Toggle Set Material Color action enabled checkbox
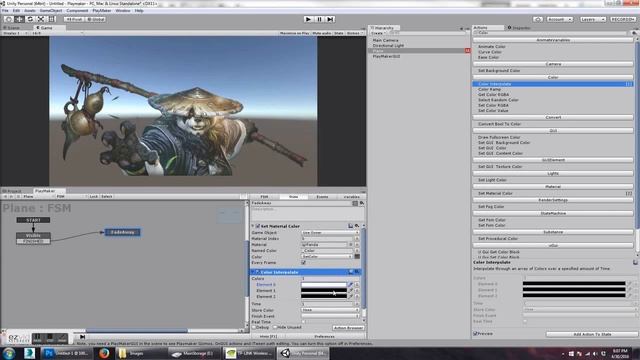The image size is (640, 360). tap(258, 226)
